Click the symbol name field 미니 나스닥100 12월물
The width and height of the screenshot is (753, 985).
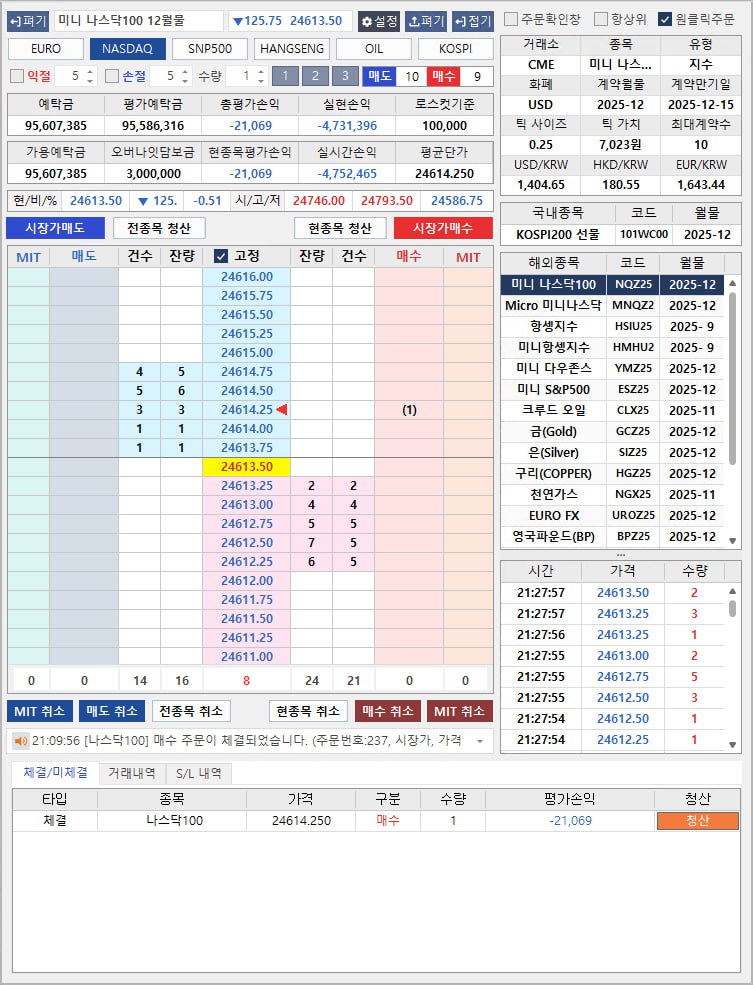coord(138,21)
